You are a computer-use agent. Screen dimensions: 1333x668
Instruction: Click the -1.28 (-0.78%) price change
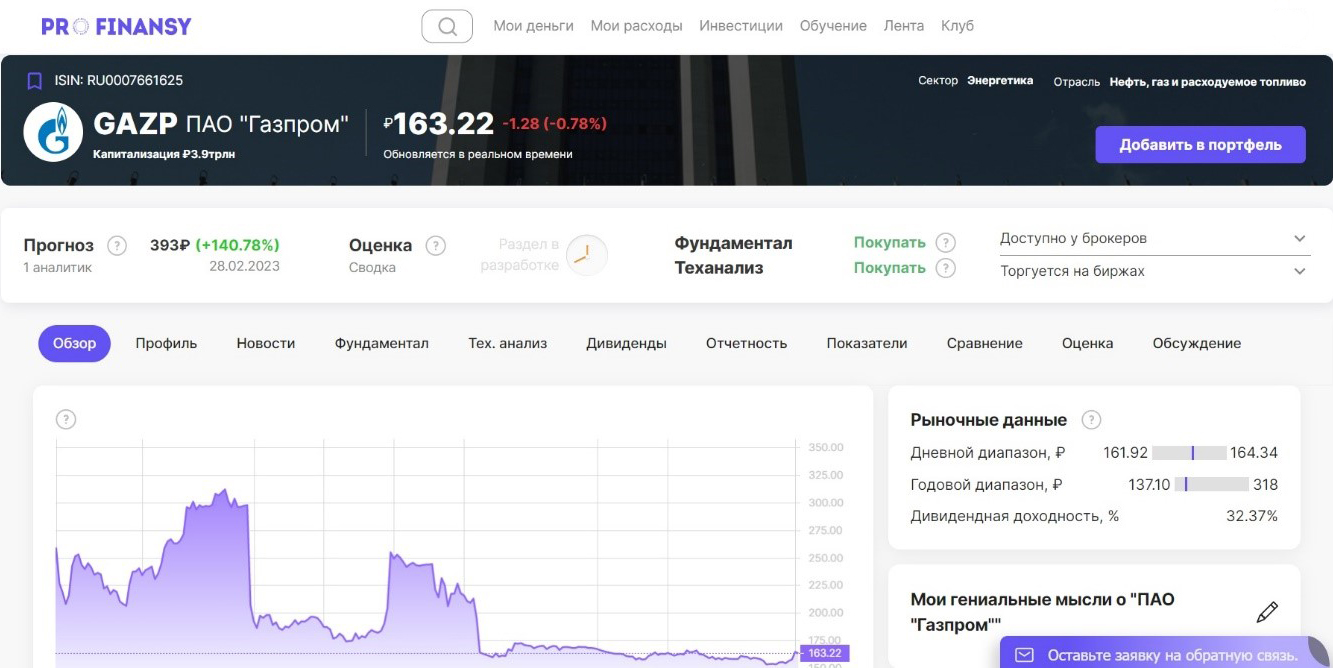pyautogui.click(x=554, y=124)
